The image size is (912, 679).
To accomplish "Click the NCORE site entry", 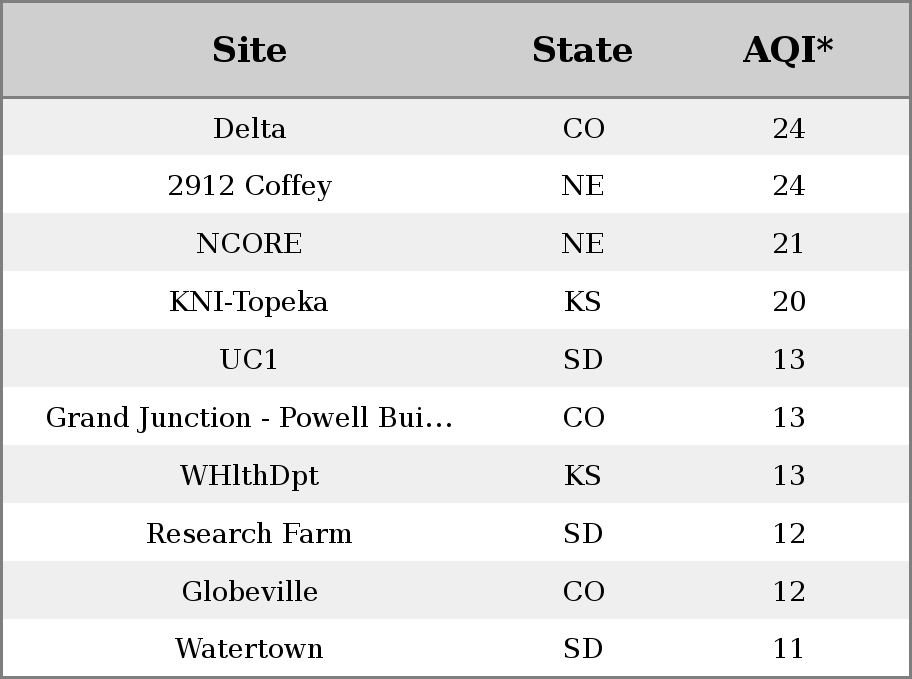I will click(x=249, y=243).
